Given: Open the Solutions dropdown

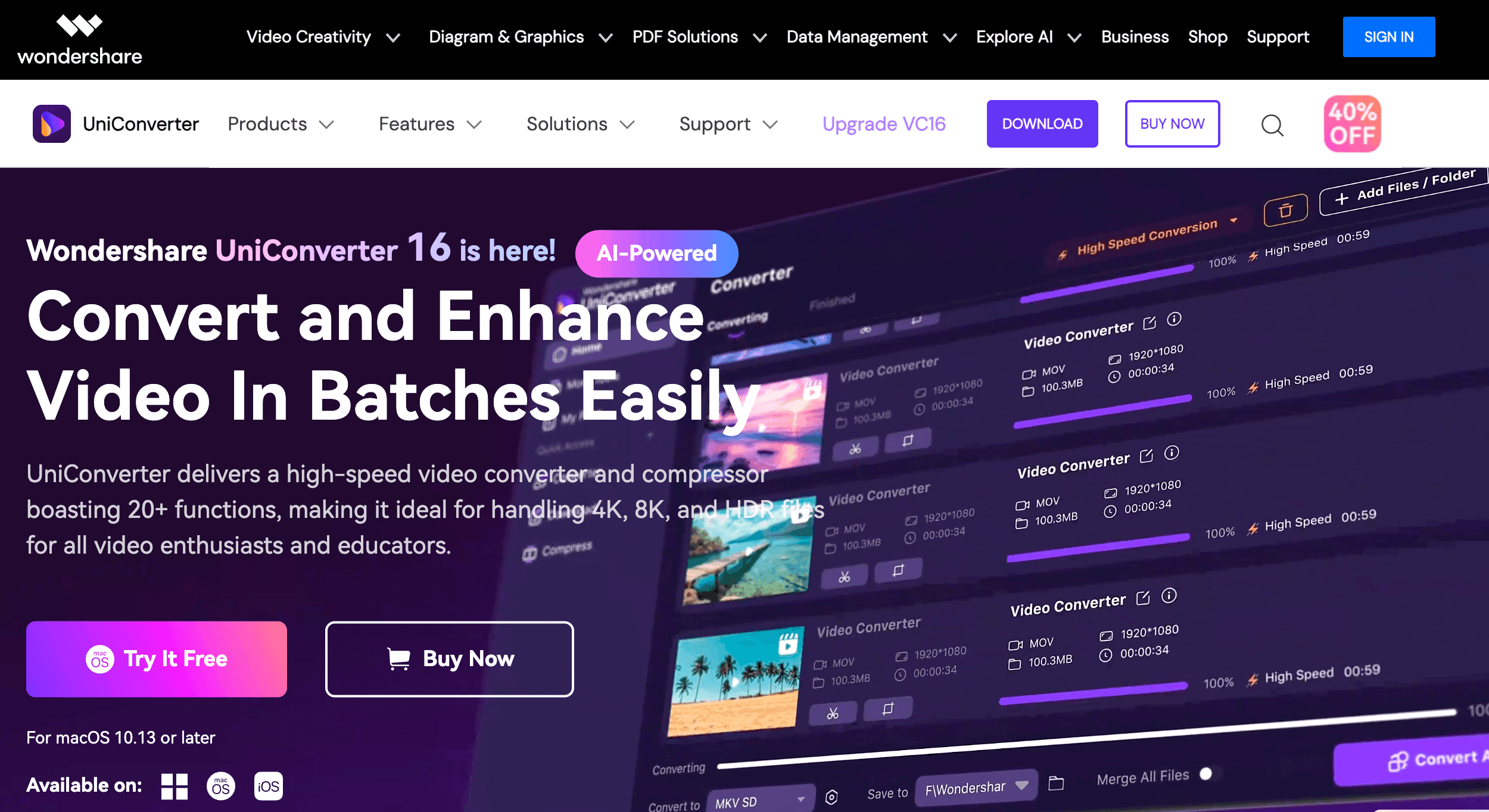Looking at the screenshot, I should [x=581, y=124].
